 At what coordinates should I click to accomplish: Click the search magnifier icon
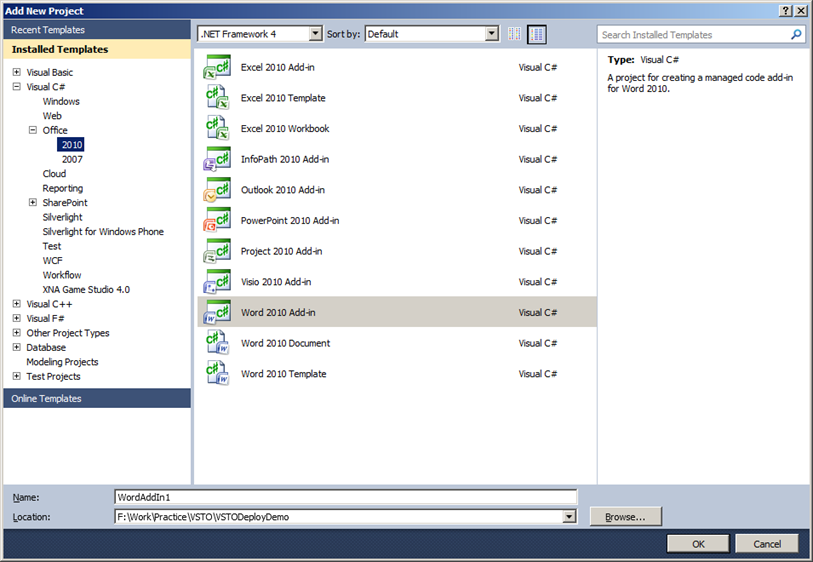point(796,35)
